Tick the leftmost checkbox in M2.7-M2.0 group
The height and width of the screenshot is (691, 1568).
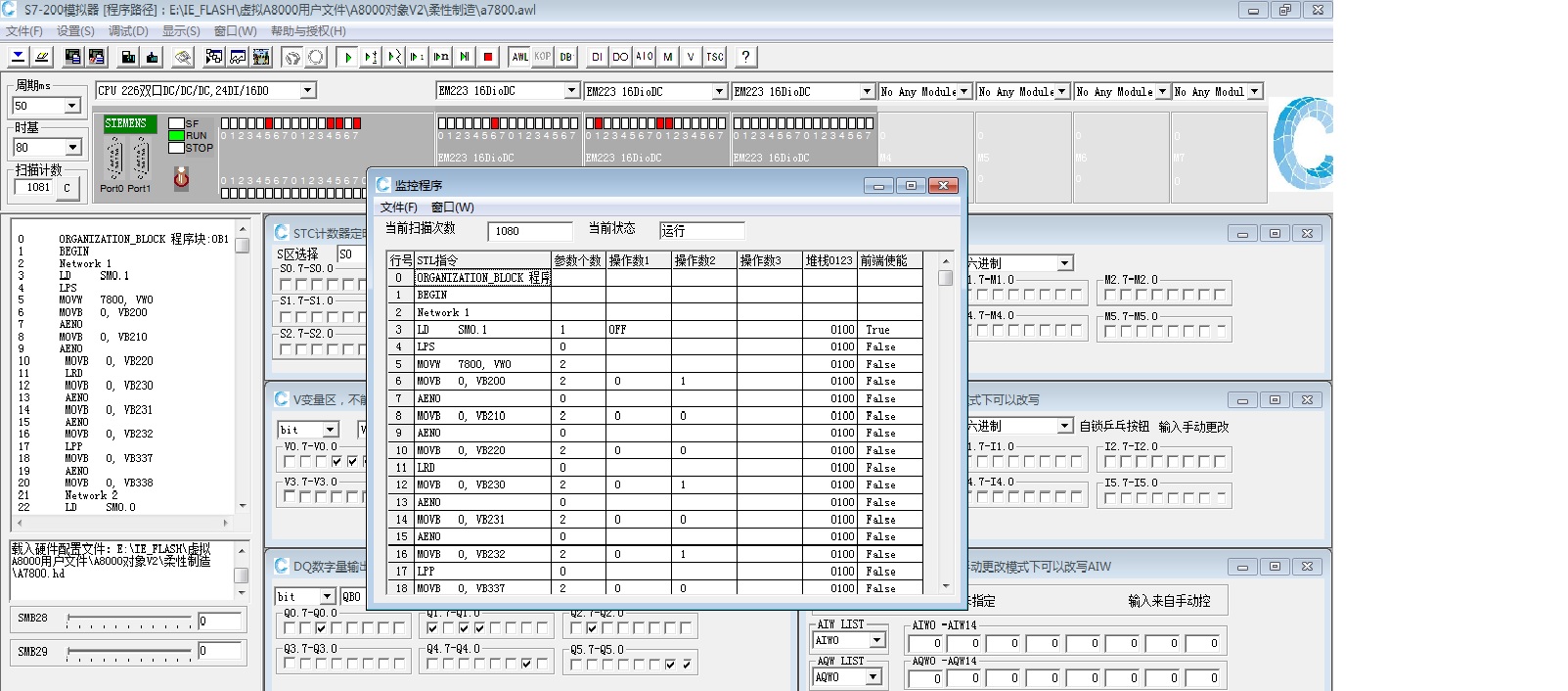1111,295
